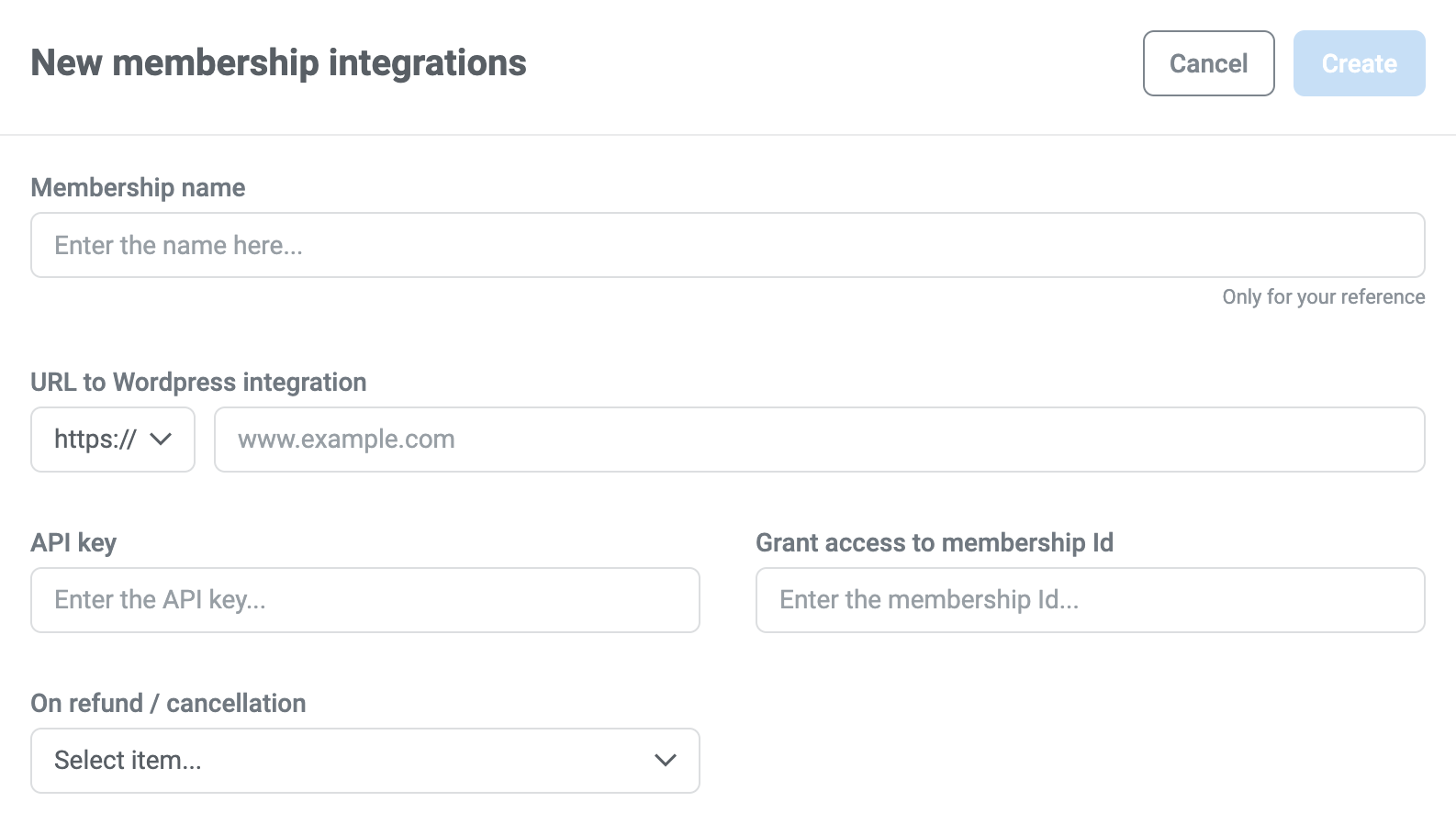
Task: Click the API key label
Action: tap(73, 542)
